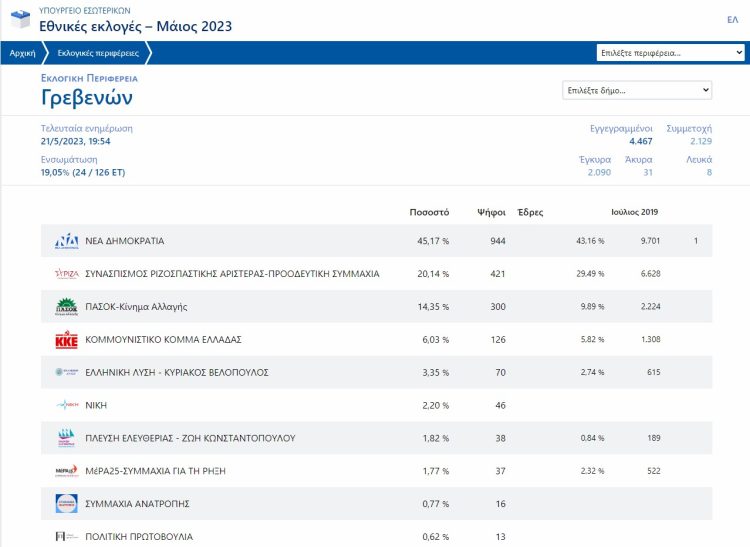Open the Επιλέξτε δήμο dropdown
The image size is (750, 547).
click(637, 90)
